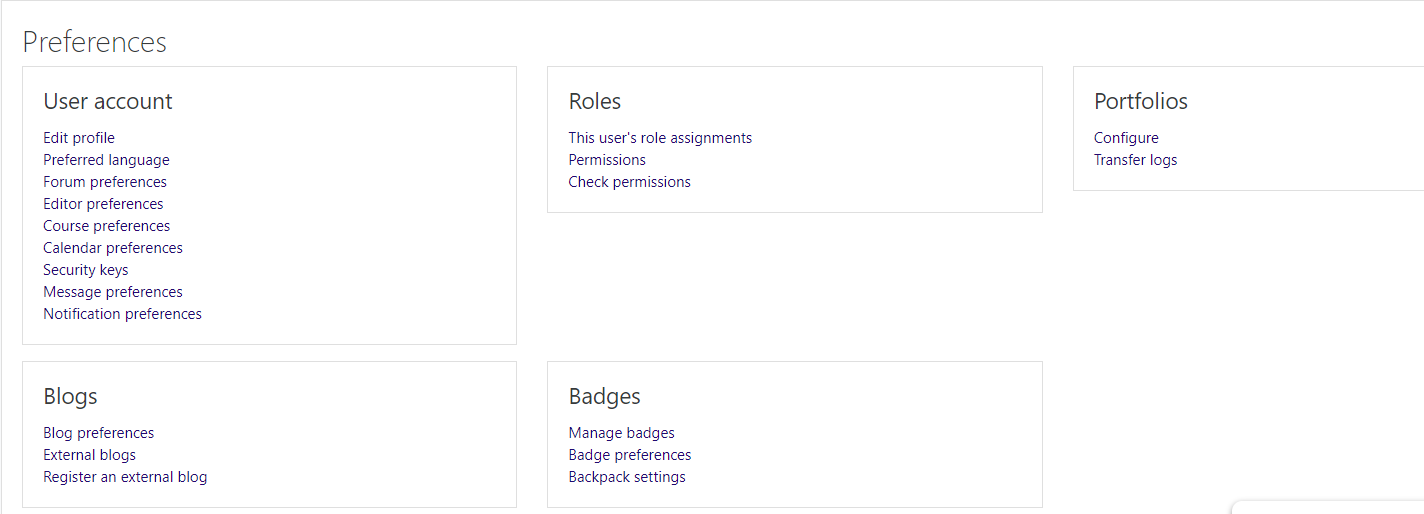Click Check permissions link
This screenshot has height=514, width=1424.
[x=629, y=182]
